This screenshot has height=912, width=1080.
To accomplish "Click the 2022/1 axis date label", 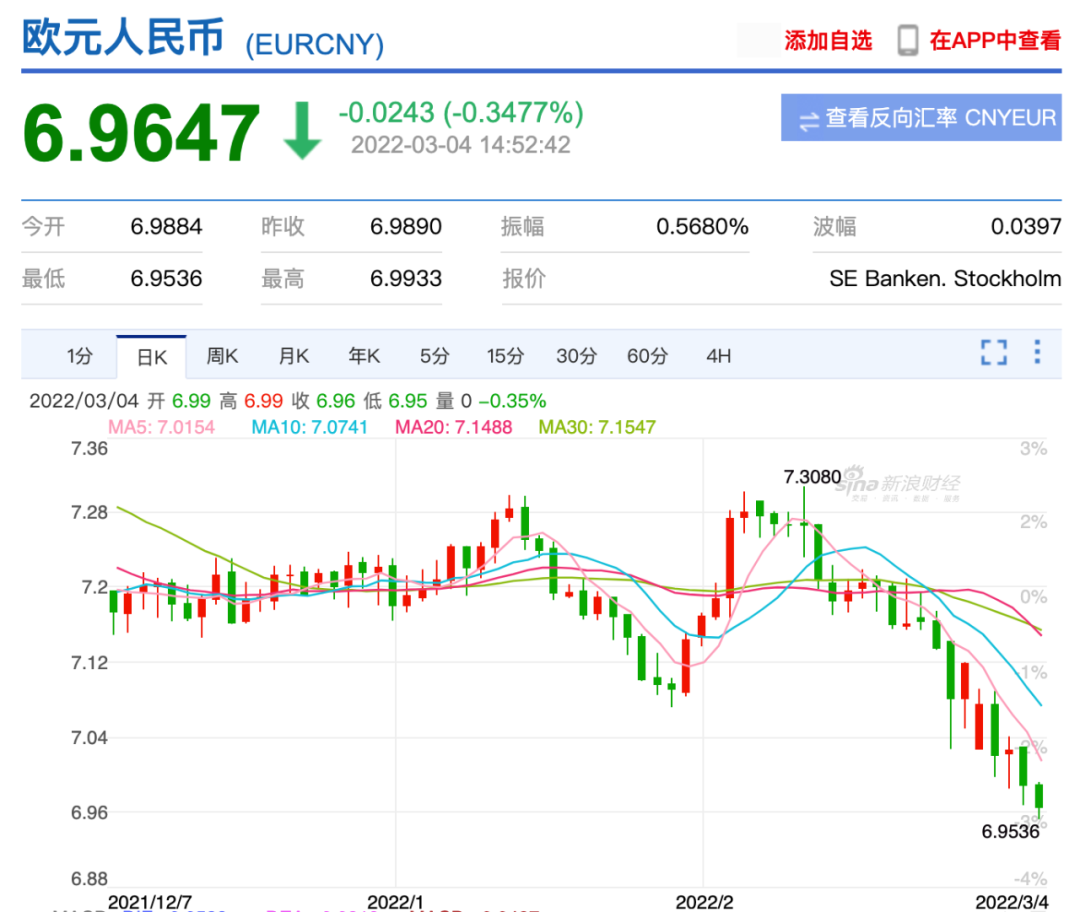I will click(x=394, y=899).
